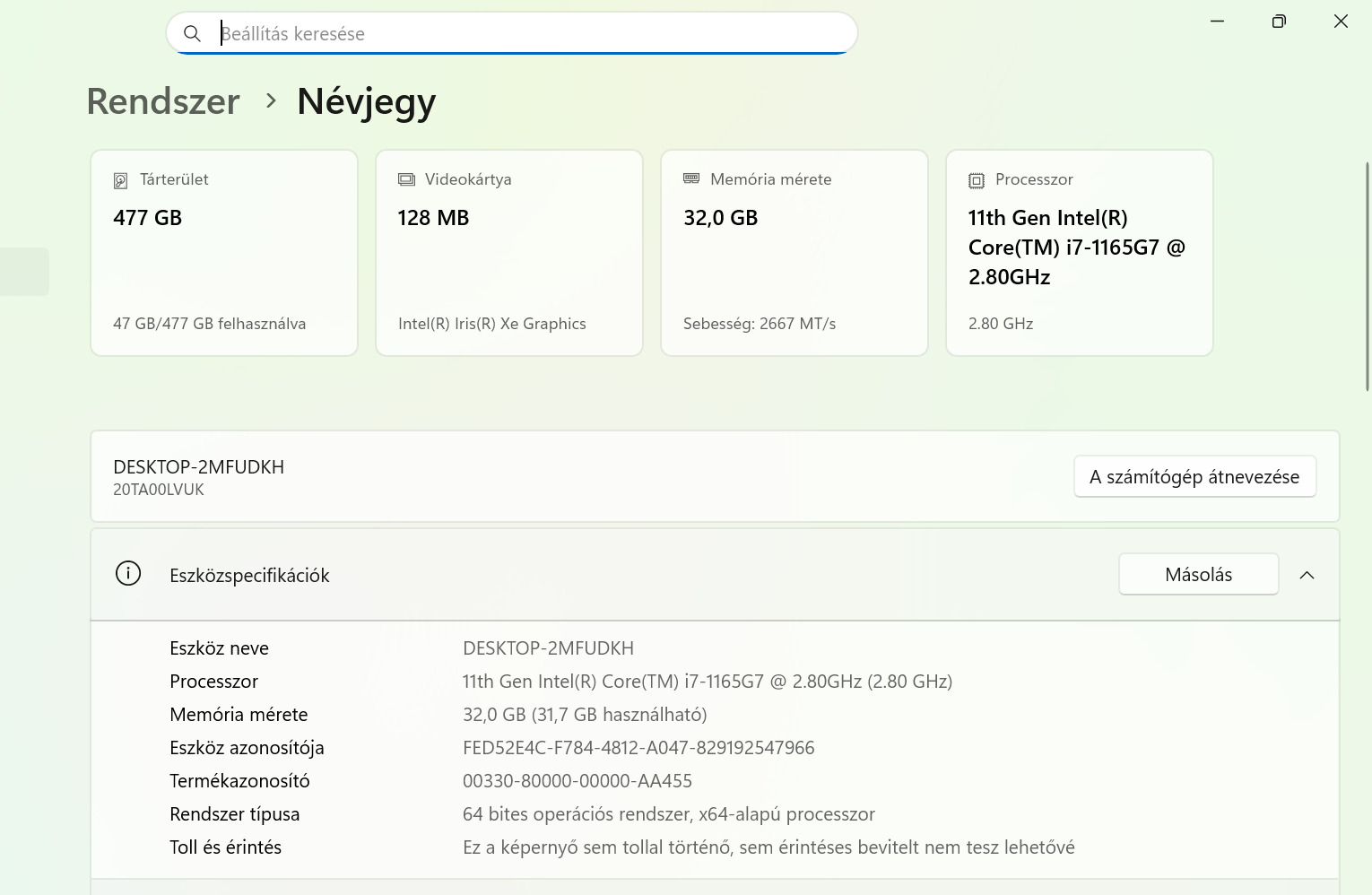Click the Videokártya graphics card icon

[x=406, y=179]
